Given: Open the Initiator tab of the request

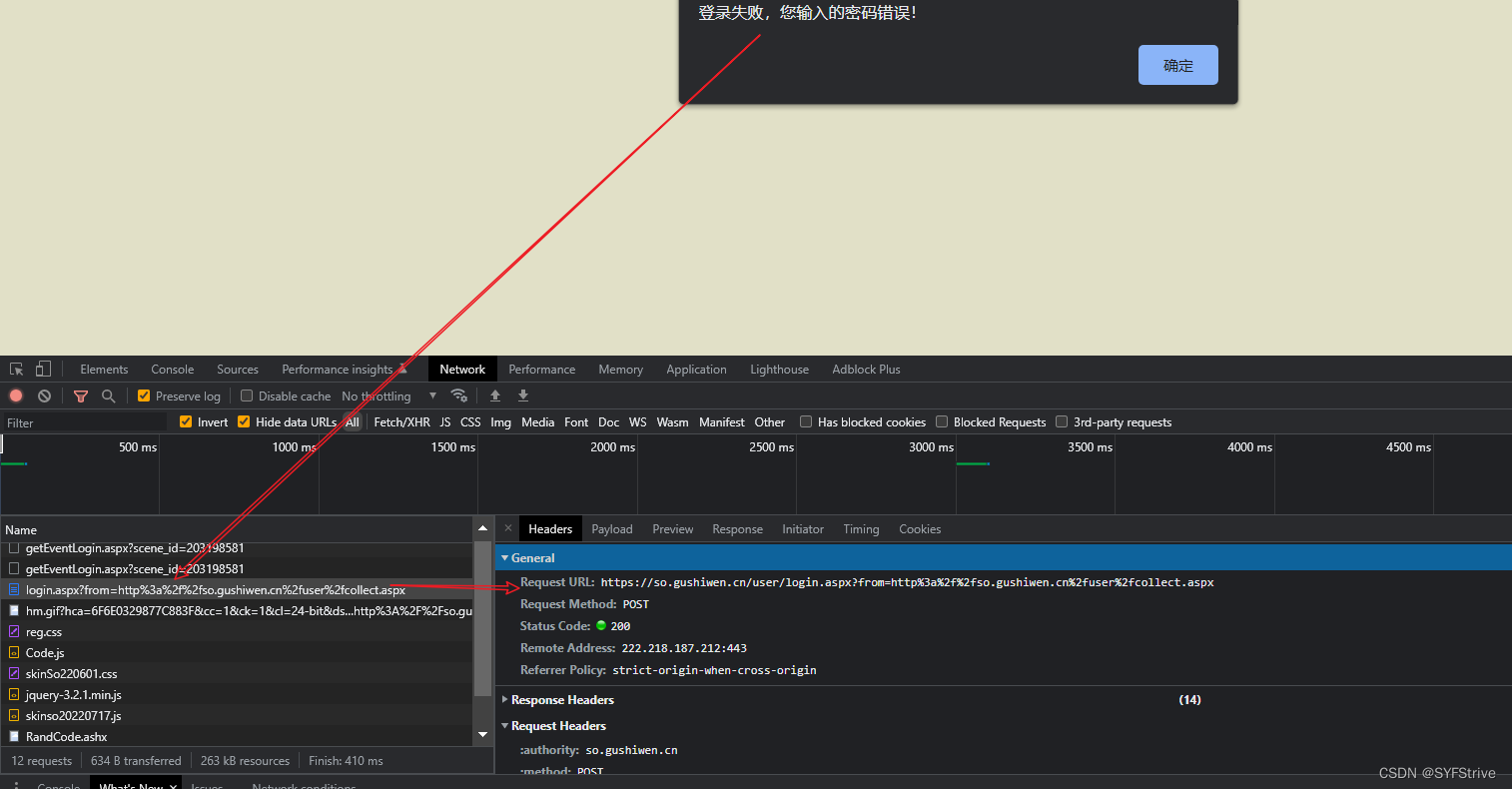Looking at the screenshot, I should tap(803, 528).
